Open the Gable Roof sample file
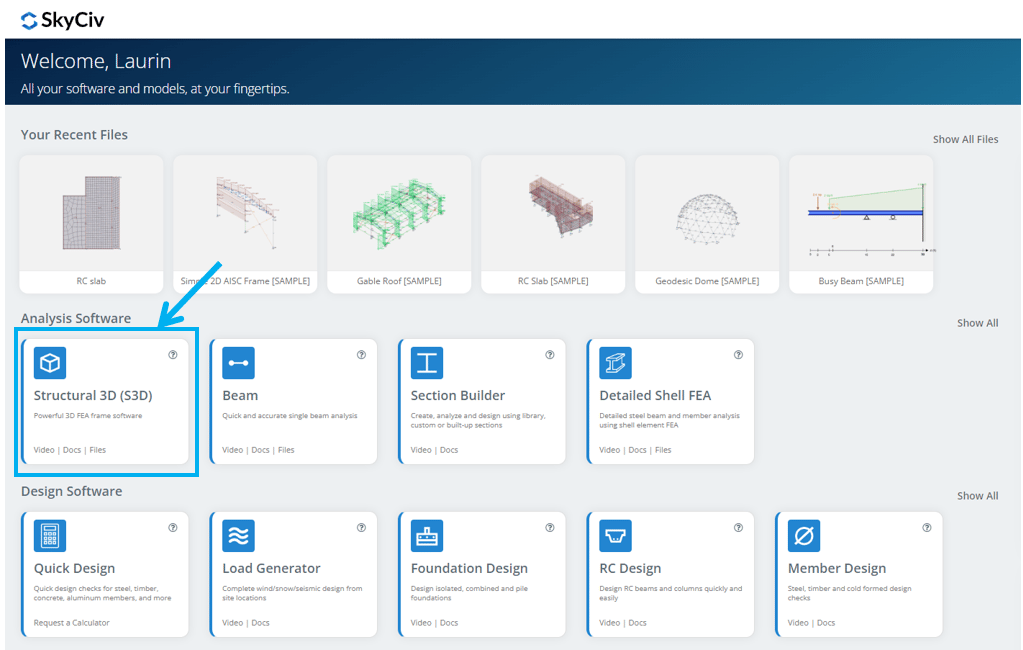This screenshot has height=650, width=1023. [399, 224]
